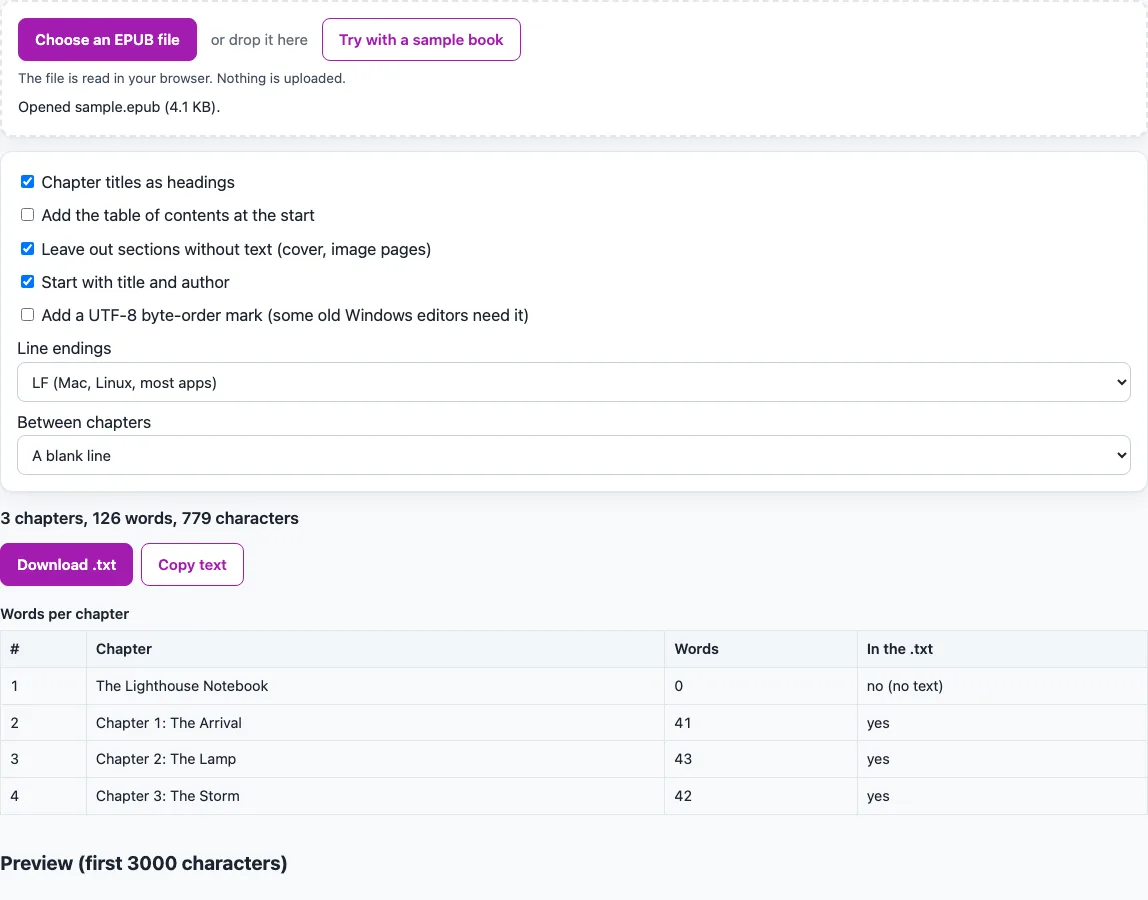Click the In the .txt column header
The width and height of the screenshot is (1148, 900).
tap(1002, 649)
